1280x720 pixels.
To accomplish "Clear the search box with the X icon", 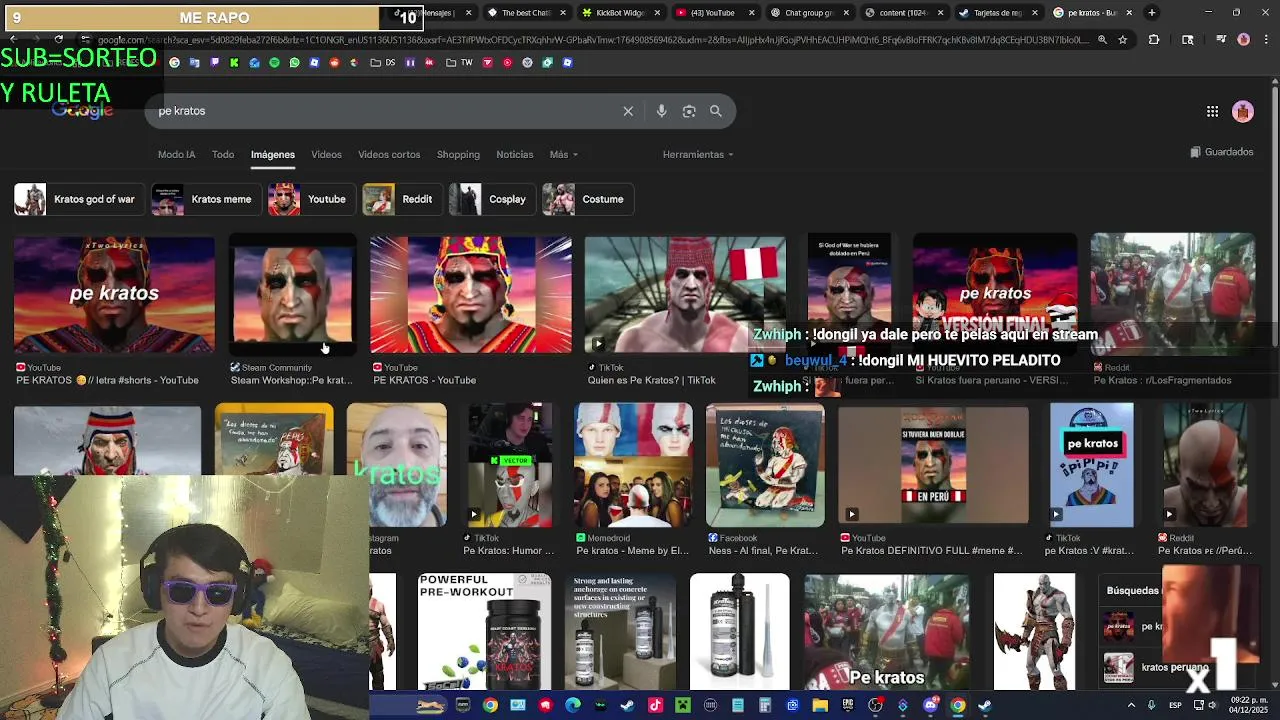I will pos(628,111).
